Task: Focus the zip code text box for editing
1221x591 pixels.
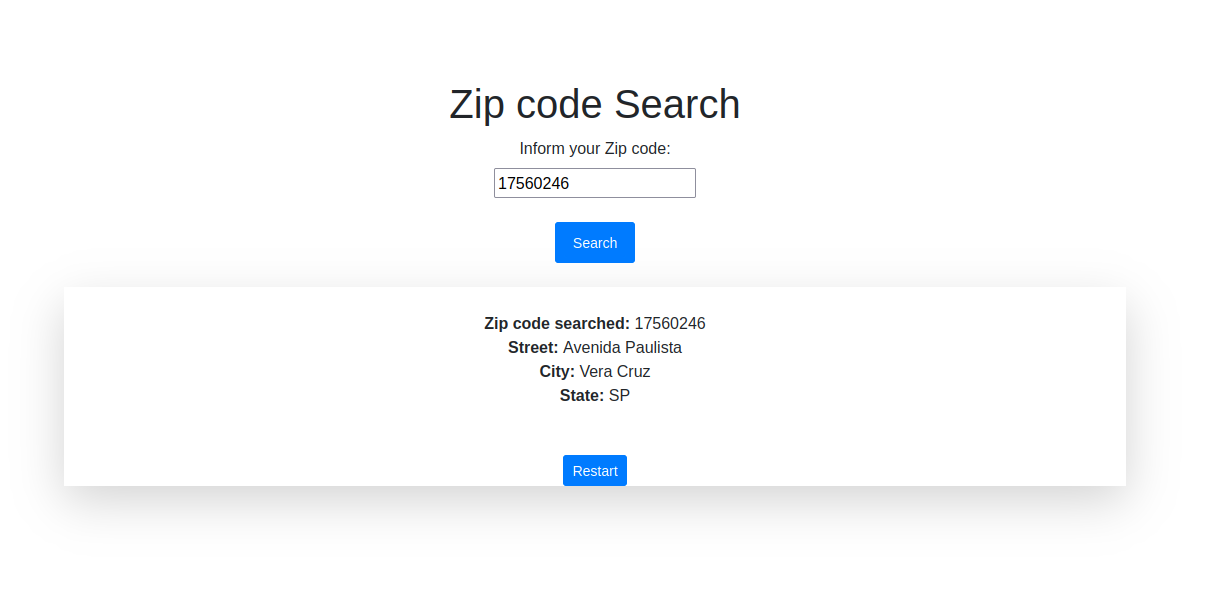Action: point(594,183)
